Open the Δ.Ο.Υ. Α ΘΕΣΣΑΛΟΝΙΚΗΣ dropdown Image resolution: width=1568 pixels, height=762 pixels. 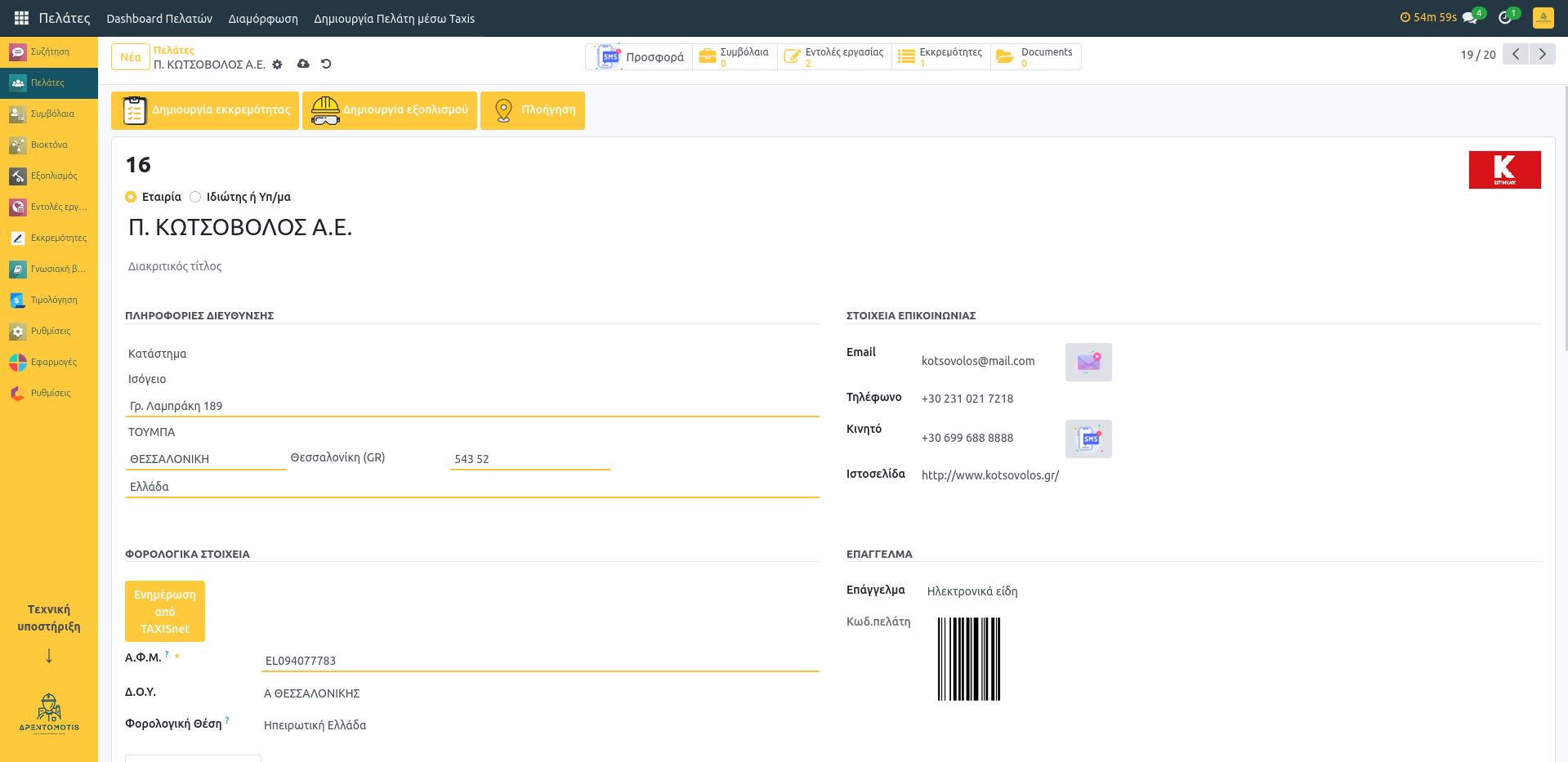(539, 693)
